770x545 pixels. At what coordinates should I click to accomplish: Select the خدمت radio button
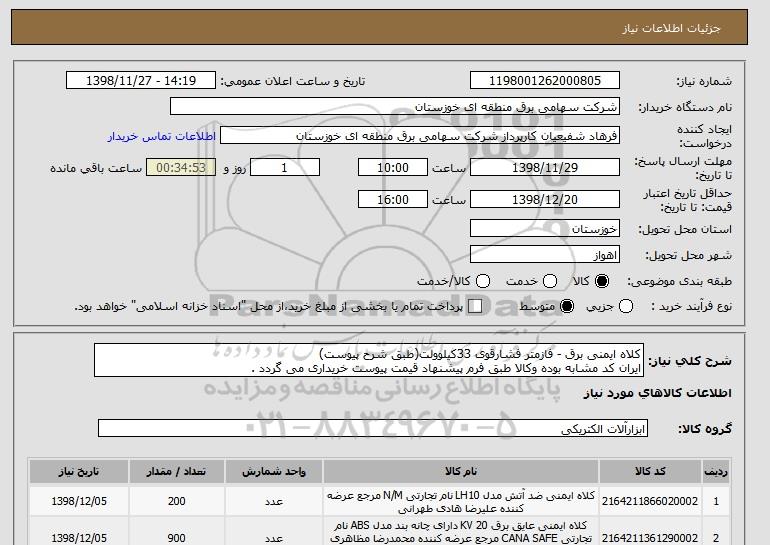[550, 281]
